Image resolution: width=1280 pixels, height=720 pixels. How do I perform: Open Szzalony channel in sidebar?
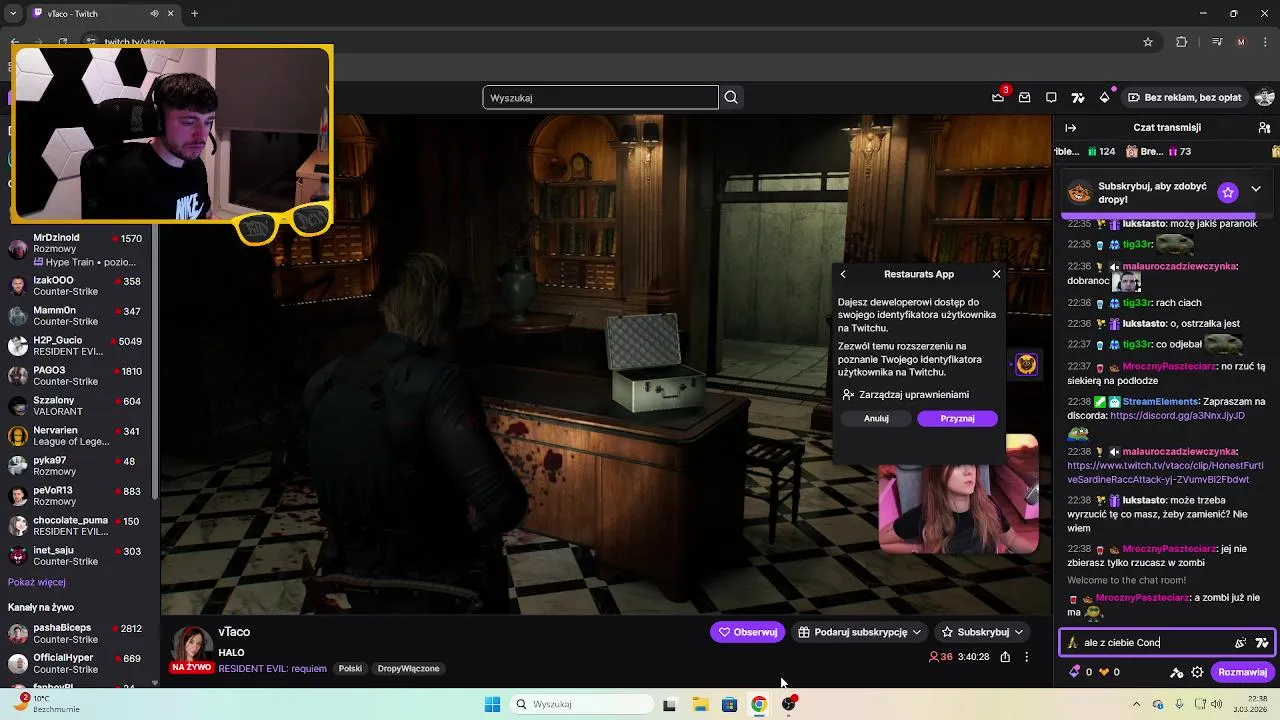coord(78,406)
